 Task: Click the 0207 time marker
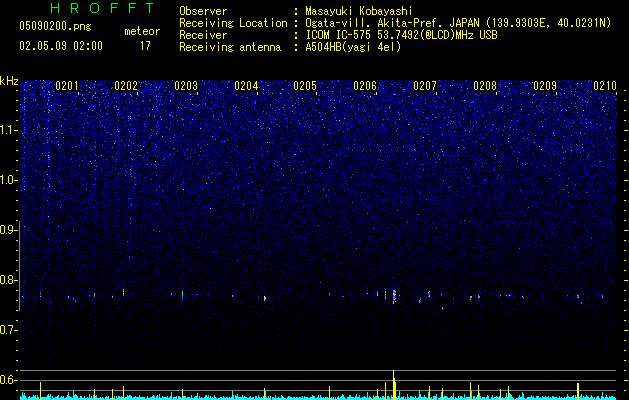click(x=425, y=86)
